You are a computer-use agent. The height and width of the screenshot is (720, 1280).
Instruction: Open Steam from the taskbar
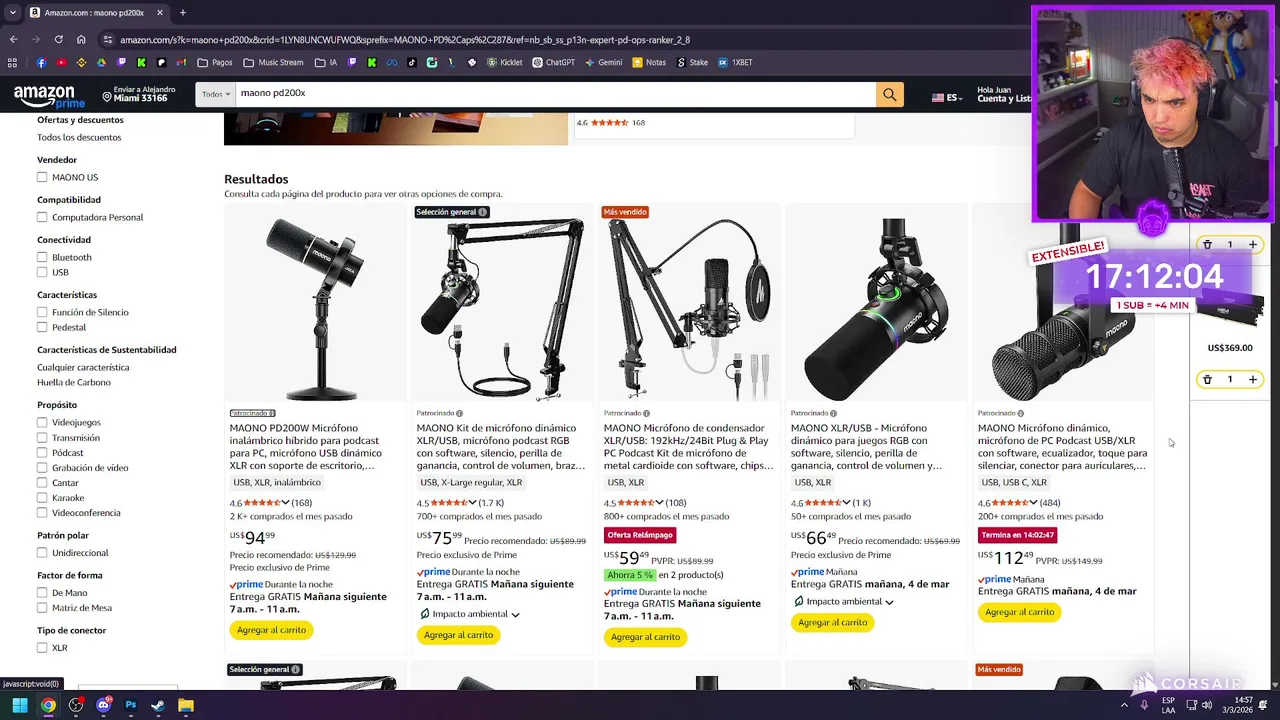click(158, 705)
